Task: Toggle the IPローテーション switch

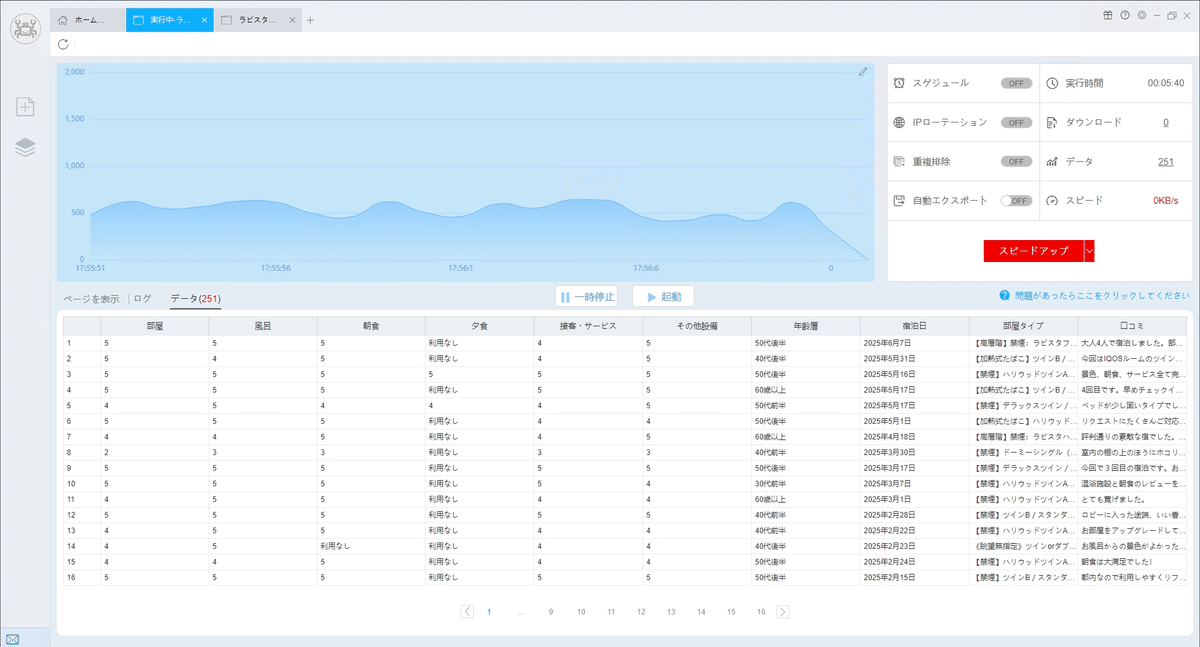Action: (x=1016, y=122)
